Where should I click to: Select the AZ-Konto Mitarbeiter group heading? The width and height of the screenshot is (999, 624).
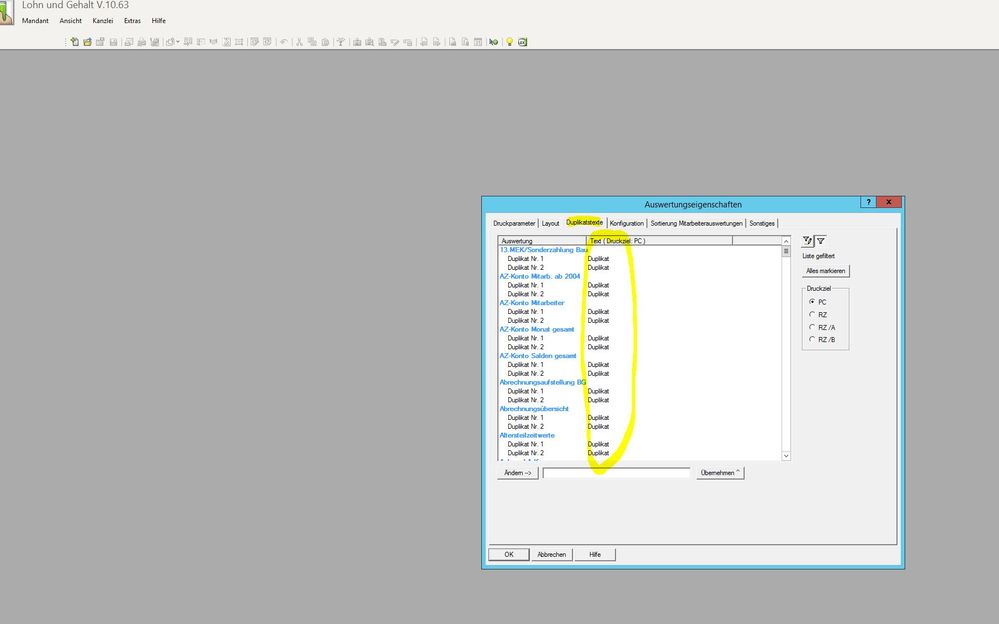[532, 303]
